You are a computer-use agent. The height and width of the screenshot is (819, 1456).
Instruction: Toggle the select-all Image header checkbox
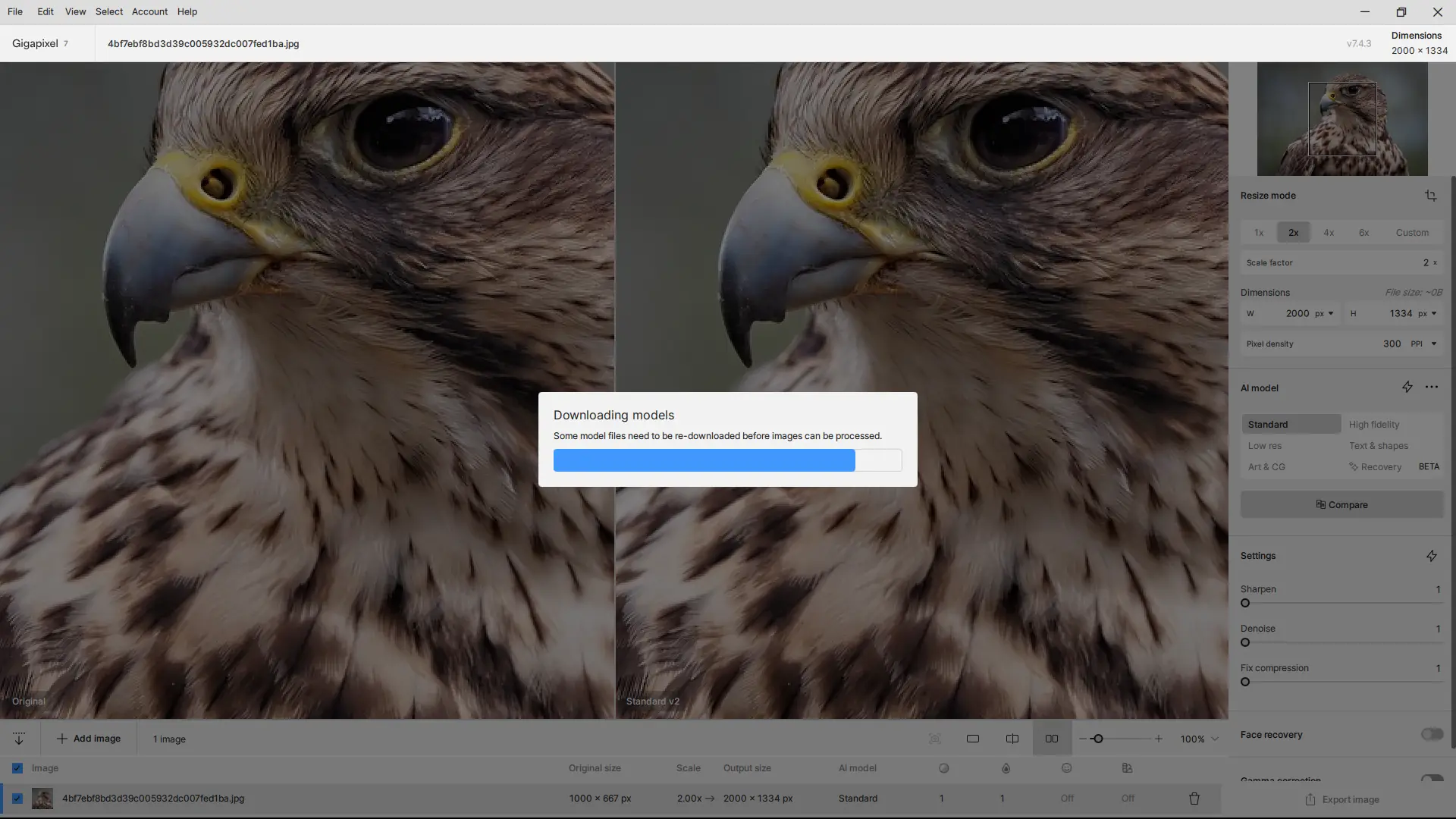click(17, 768)
